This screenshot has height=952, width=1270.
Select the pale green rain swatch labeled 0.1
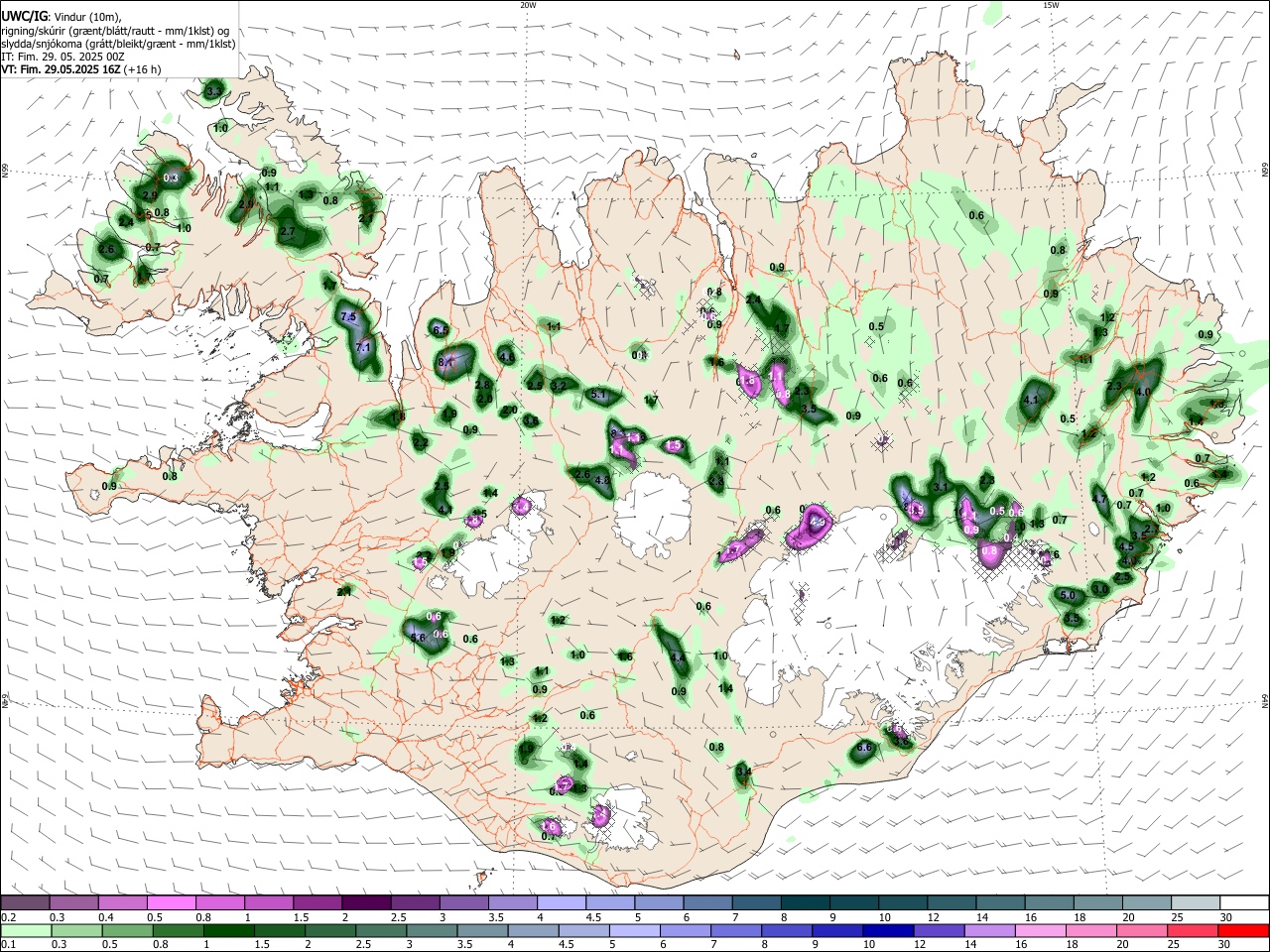[x=25, y=930]
